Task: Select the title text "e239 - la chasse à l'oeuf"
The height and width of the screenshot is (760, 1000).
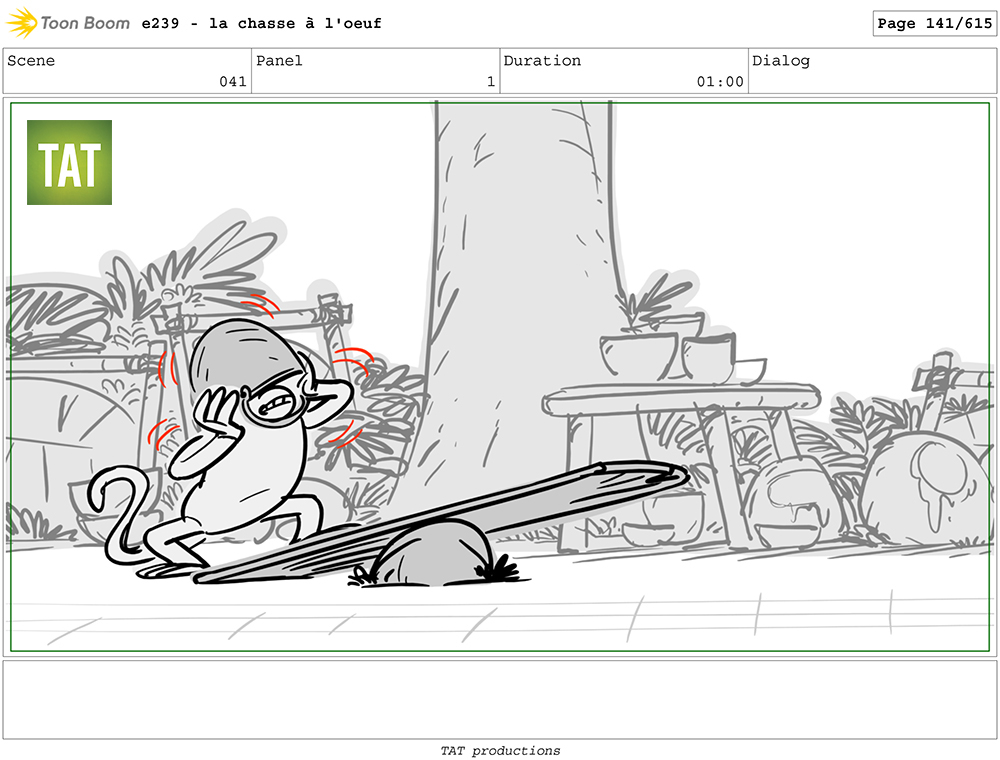Action: (x=261, y=24)
